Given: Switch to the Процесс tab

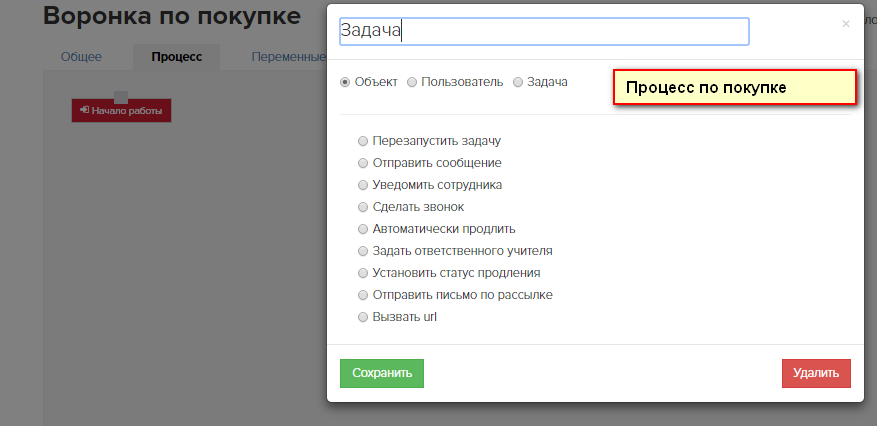Looking at the screenshot, I should pyautogui.click(x=177, y=57).
